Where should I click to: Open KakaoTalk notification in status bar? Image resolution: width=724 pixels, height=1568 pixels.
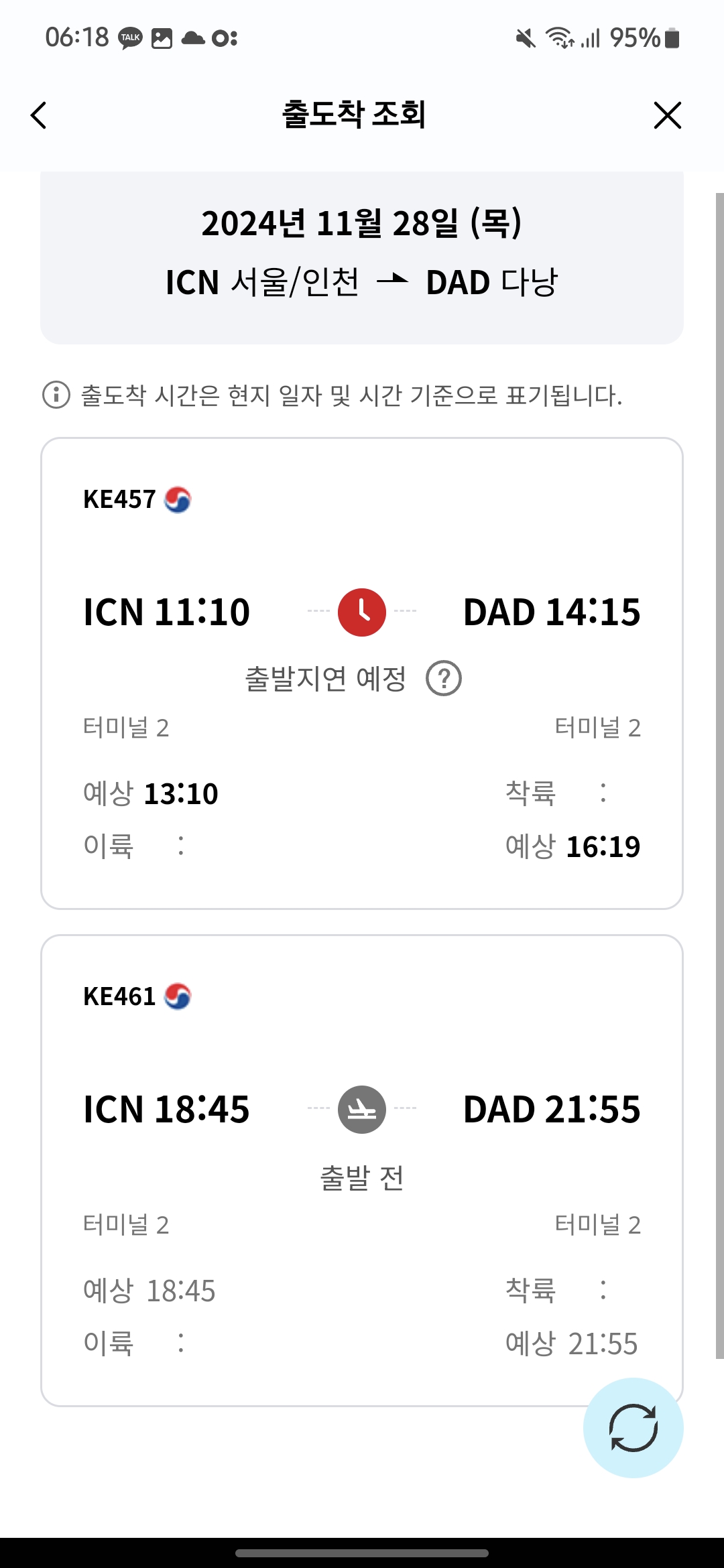coord(130,38)
